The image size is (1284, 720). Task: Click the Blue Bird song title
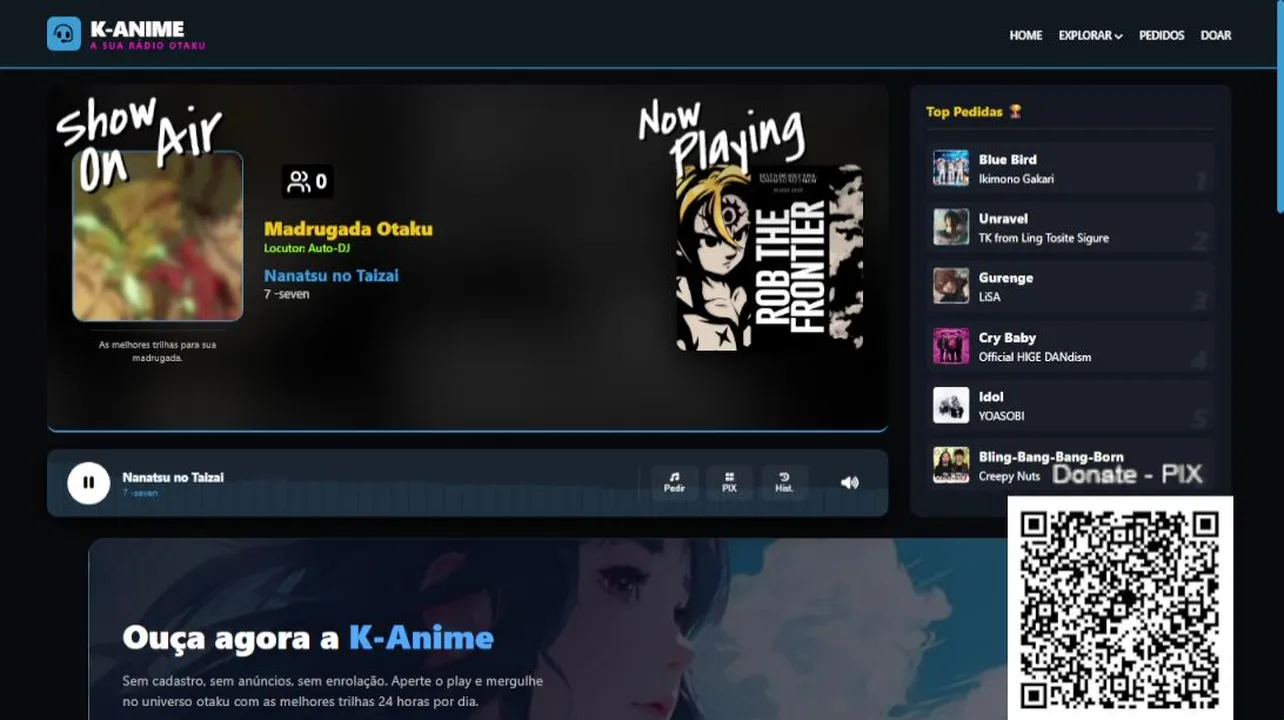pos(1007,159)
